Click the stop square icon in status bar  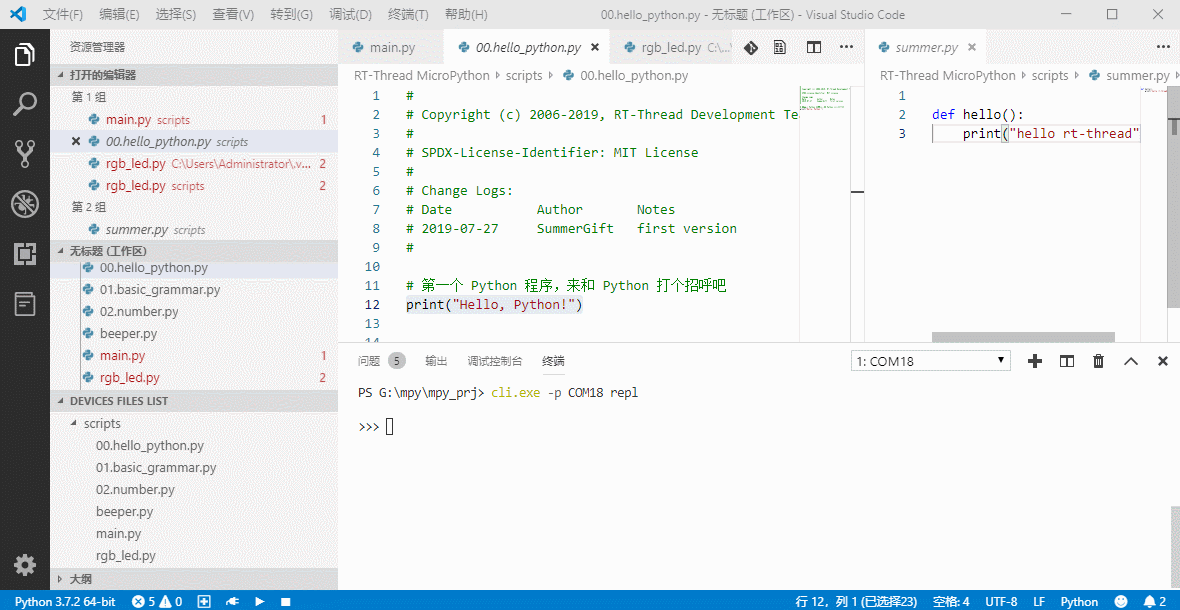(285, 601)
